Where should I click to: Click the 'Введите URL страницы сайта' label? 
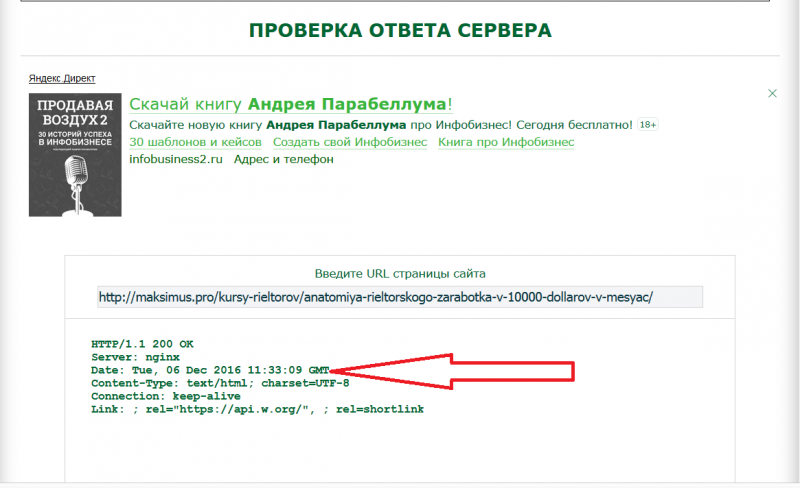(400, 273)
